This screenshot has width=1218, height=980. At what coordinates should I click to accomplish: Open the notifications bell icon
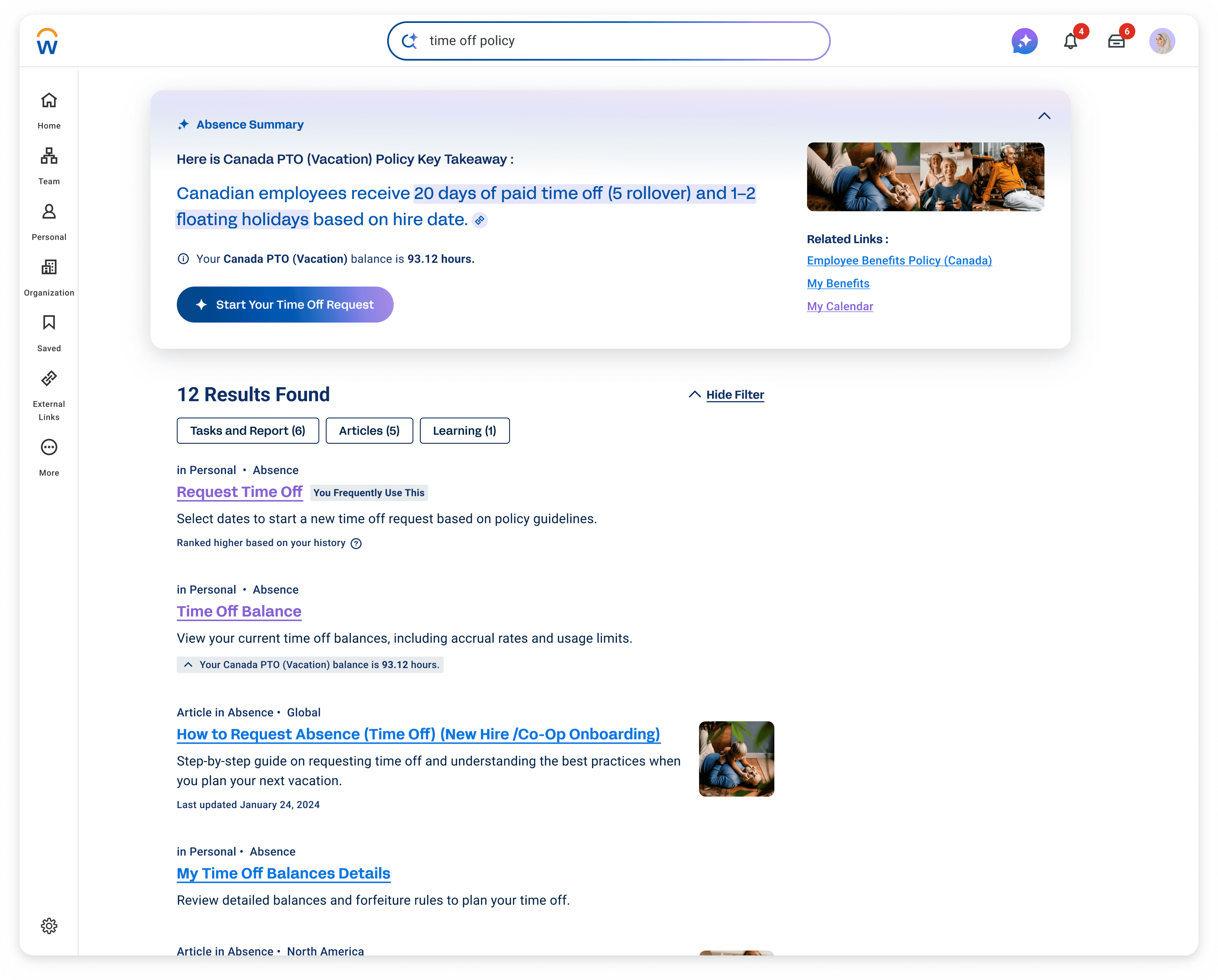pyautogui.click(x=1070, y=41)
